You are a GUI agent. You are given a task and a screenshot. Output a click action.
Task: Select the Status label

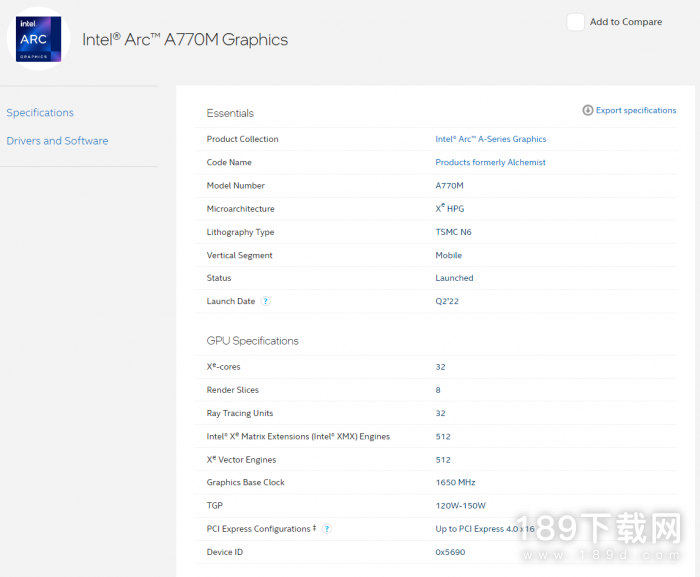(219, 278)
